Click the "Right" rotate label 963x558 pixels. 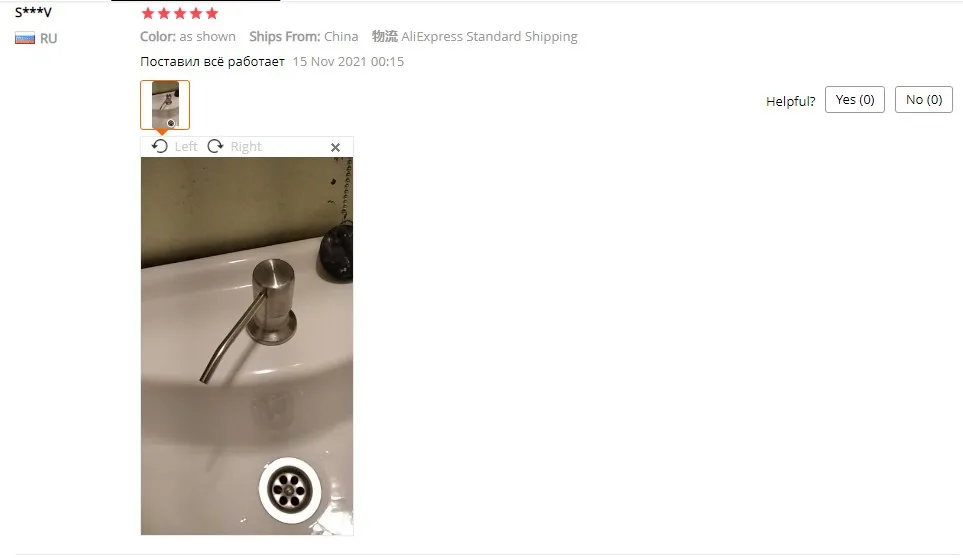click(246, 147)
